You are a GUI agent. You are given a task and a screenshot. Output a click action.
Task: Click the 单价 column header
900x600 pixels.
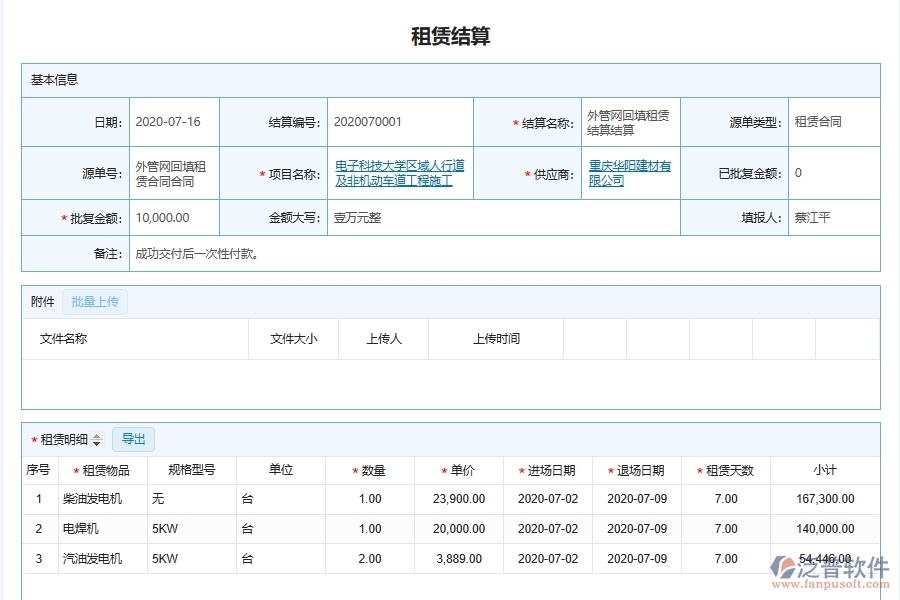tap(455, 470)
